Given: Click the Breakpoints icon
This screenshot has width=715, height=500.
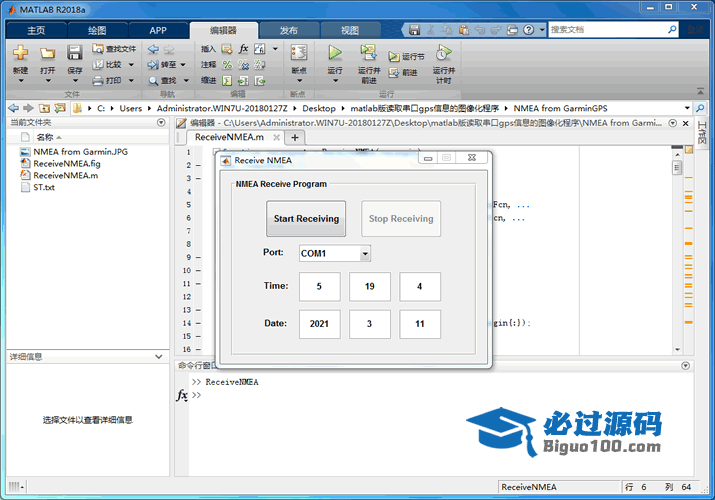Looking at the screenshot, I should point(299,52).
